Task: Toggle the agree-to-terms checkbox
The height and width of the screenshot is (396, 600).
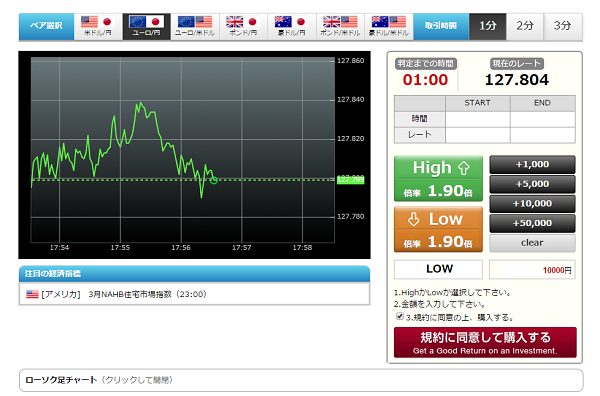Action: (399, 316)
